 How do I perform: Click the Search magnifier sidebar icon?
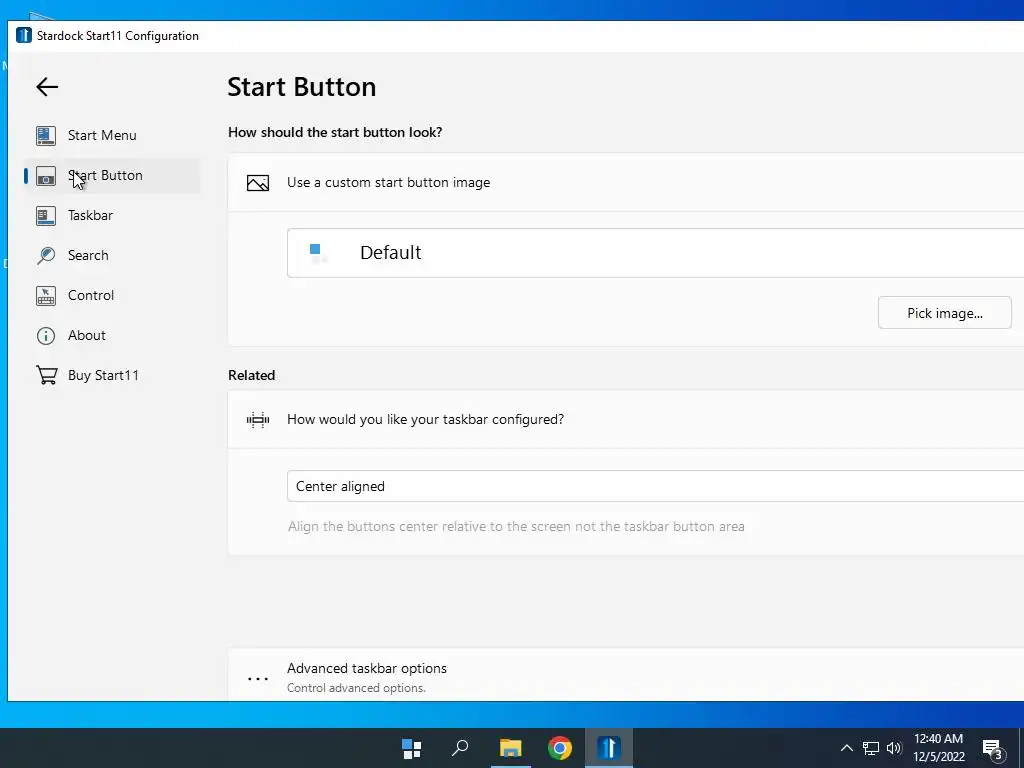[x=46, y=255]
